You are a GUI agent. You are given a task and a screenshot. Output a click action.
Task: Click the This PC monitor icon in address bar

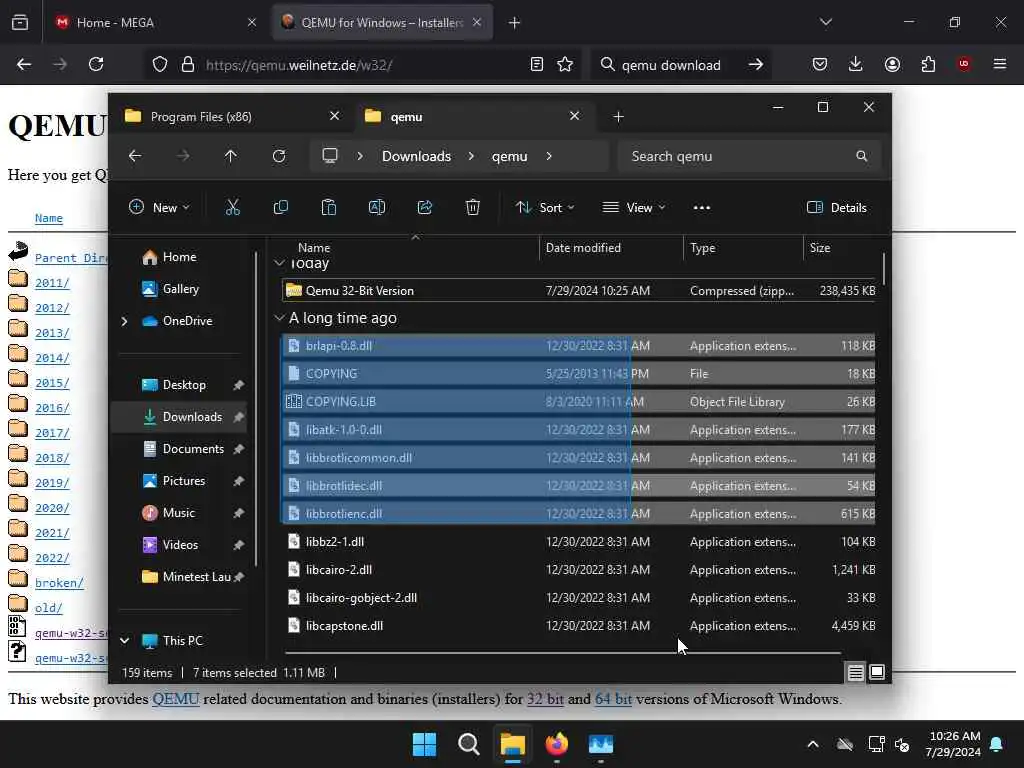tap(330, 156)
